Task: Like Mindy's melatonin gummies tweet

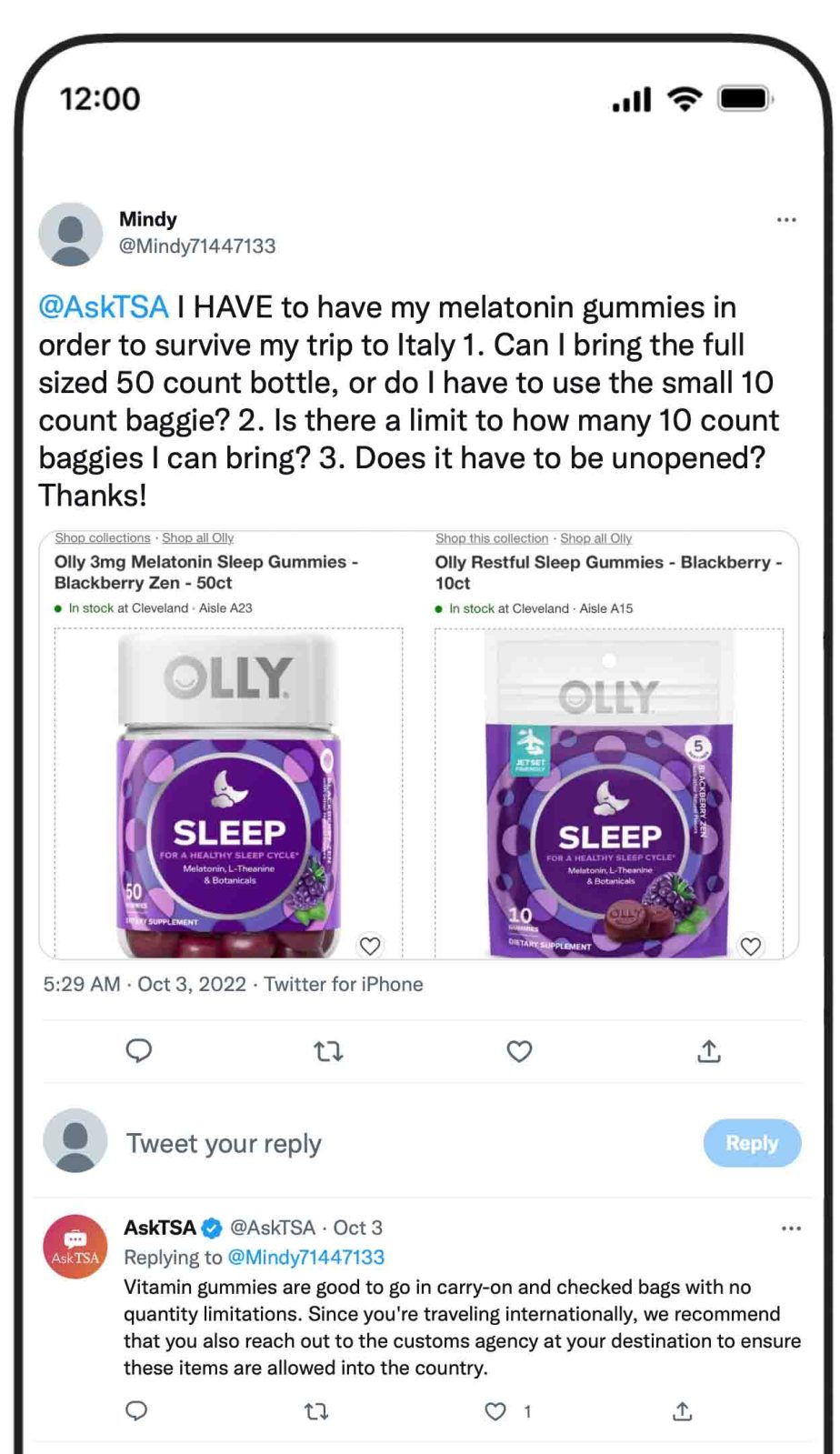Action: 519,1051
